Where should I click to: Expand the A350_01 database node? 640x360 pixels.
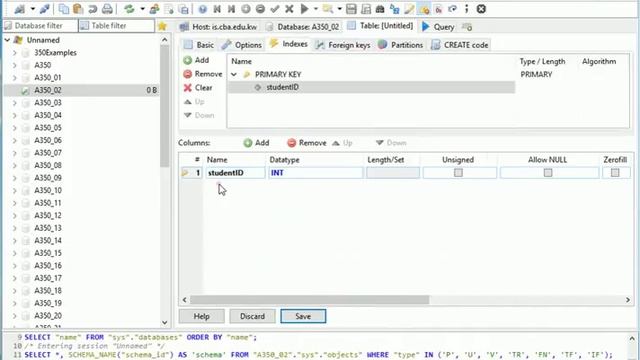pyautogui.click(x=15, y=78)
